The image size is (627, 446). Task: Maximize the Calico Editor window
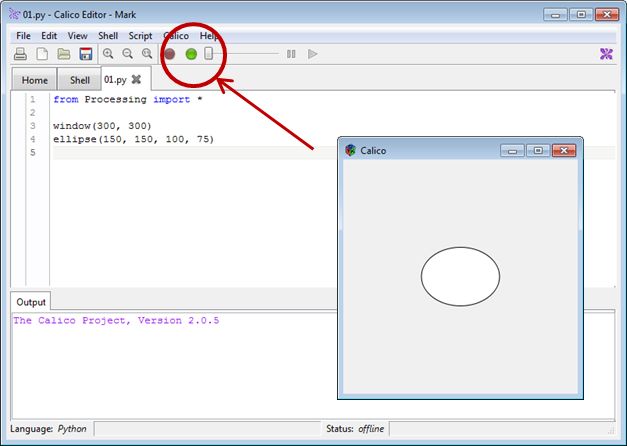point(581,15)
